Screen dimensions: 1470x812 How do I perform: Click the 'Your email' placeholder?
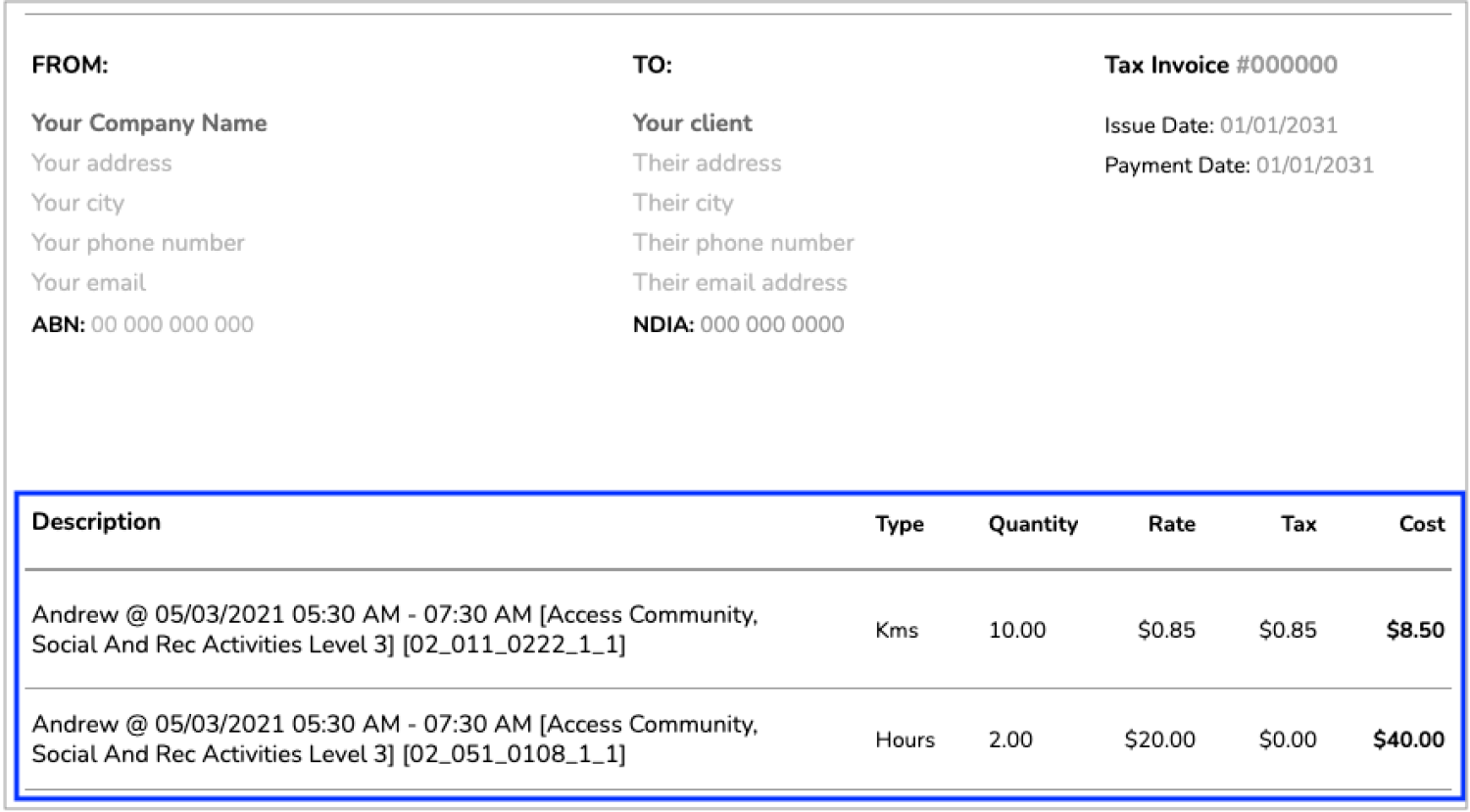pos(89,282)
